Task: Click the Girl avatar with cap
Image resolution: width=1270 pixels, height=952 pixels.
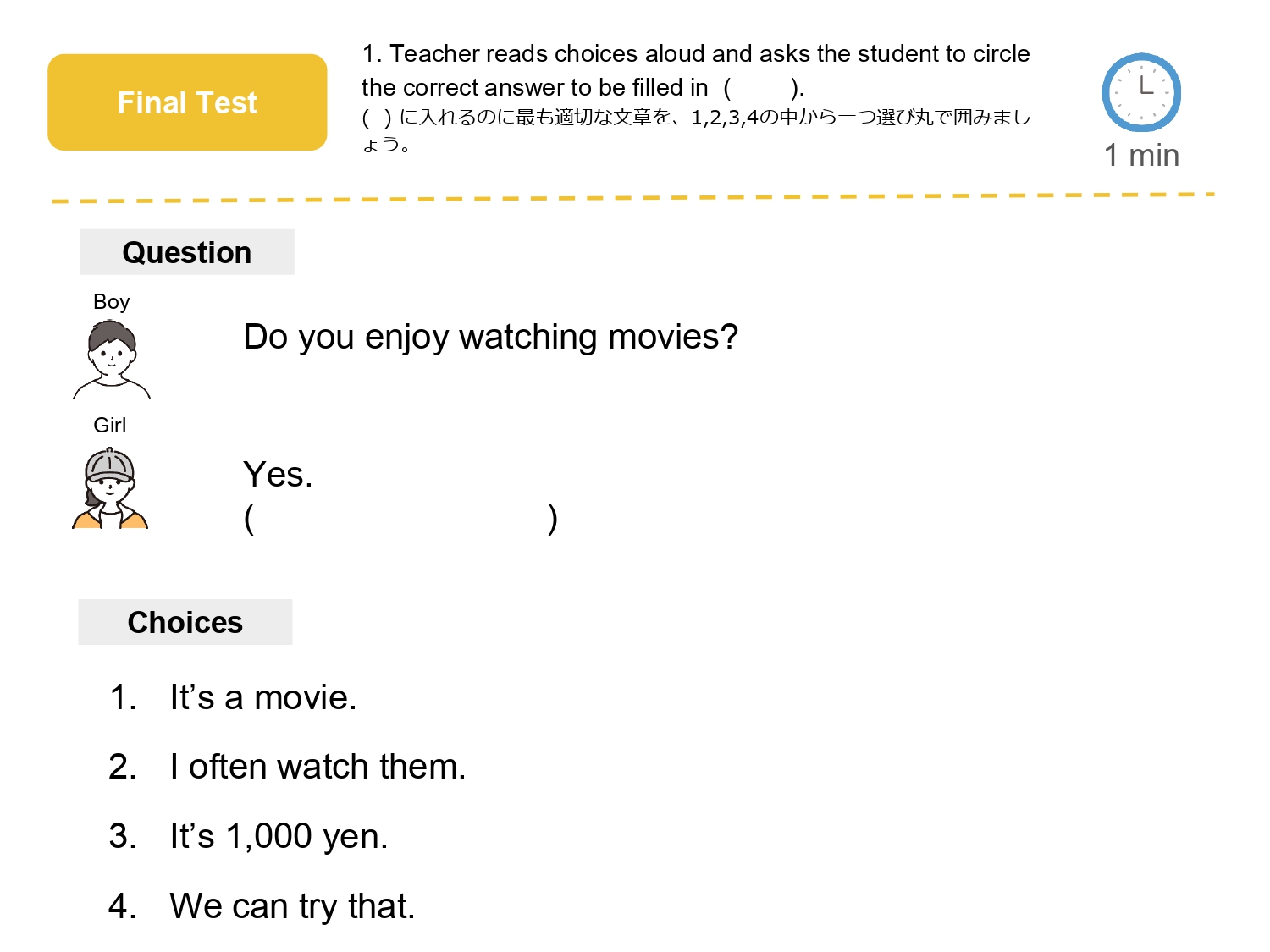Action: (110, 489)
